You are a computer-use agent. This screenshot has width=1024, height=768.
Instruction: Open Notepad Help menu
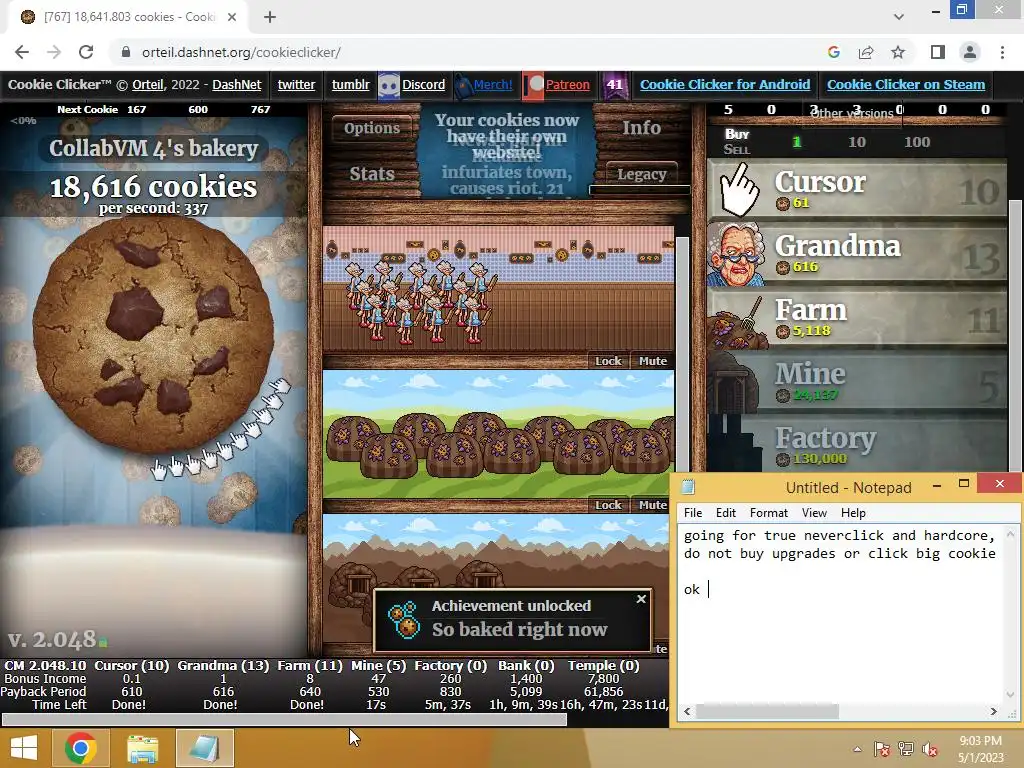pyautogui.click(x=853, y=513)
